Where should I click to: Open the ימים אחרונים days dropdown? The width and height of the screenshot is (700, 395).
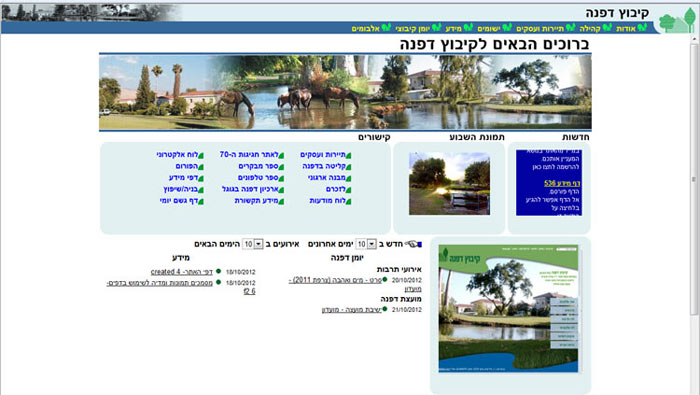pyautogui.click(x=366, y=244)
